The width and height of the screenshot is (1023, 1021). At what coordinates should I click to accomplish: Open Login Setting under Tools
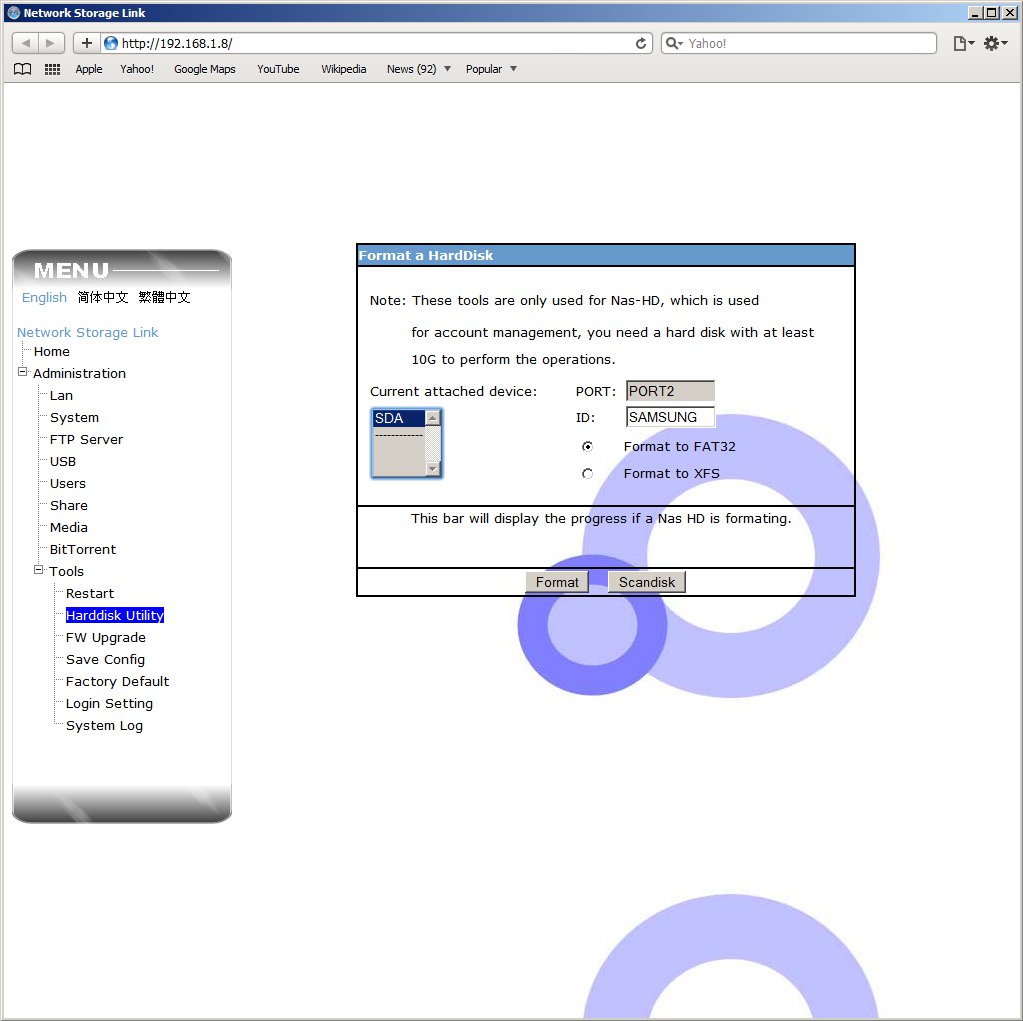[x=109, y=703]
